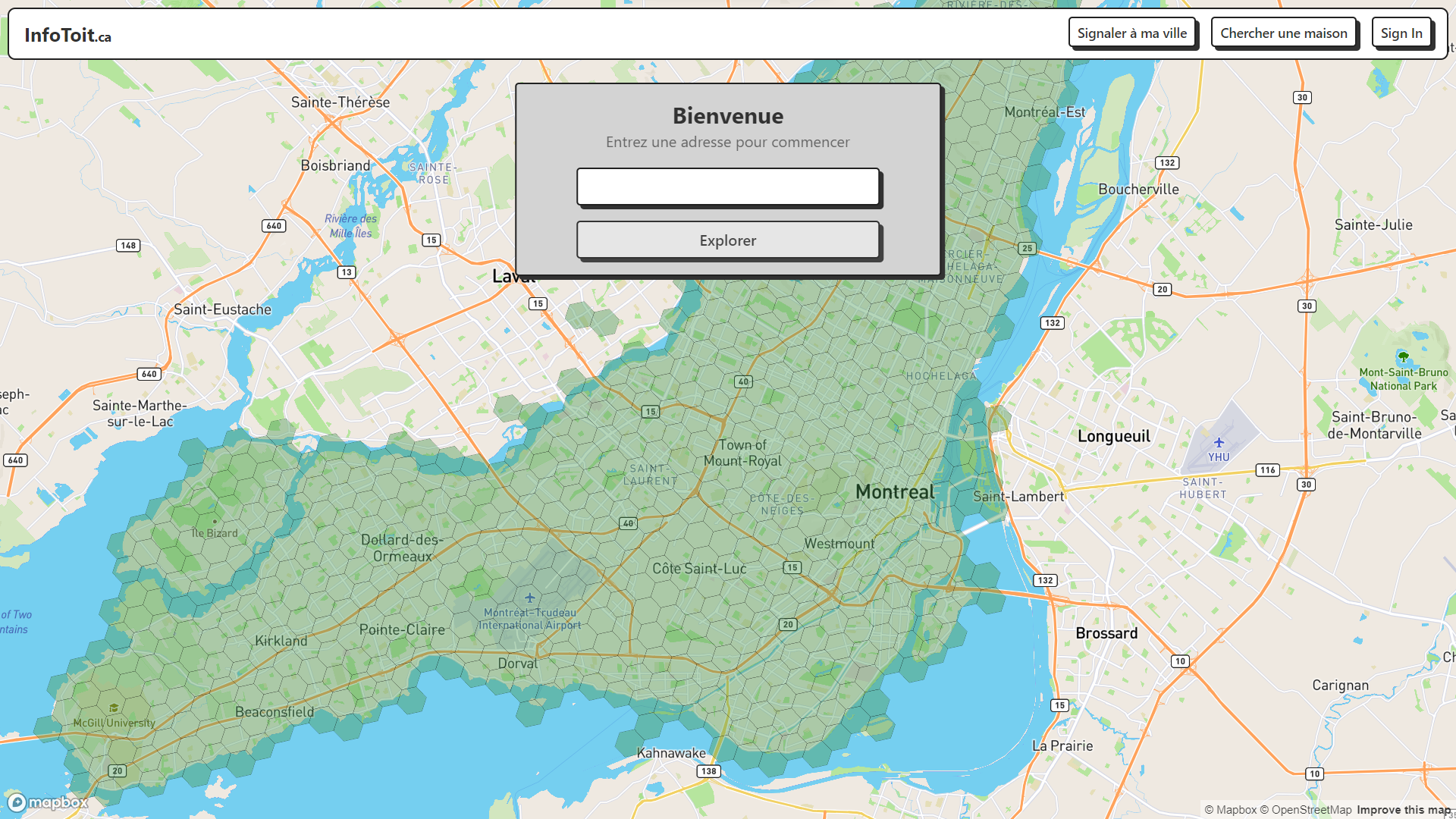Click the Sign In button
1456x819 pixels.
click(x=1401, y=33)
